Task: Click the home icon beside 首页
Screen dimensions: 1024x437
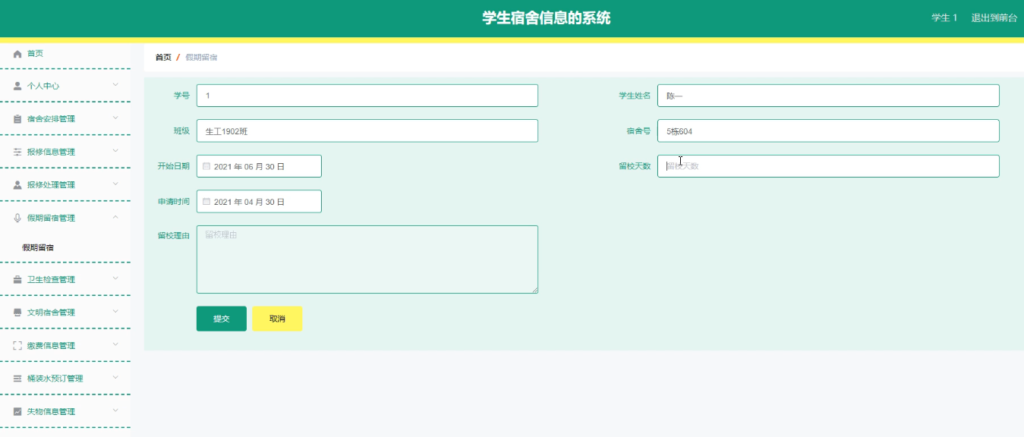Action: pyautogui.click(x=18, y=54)
